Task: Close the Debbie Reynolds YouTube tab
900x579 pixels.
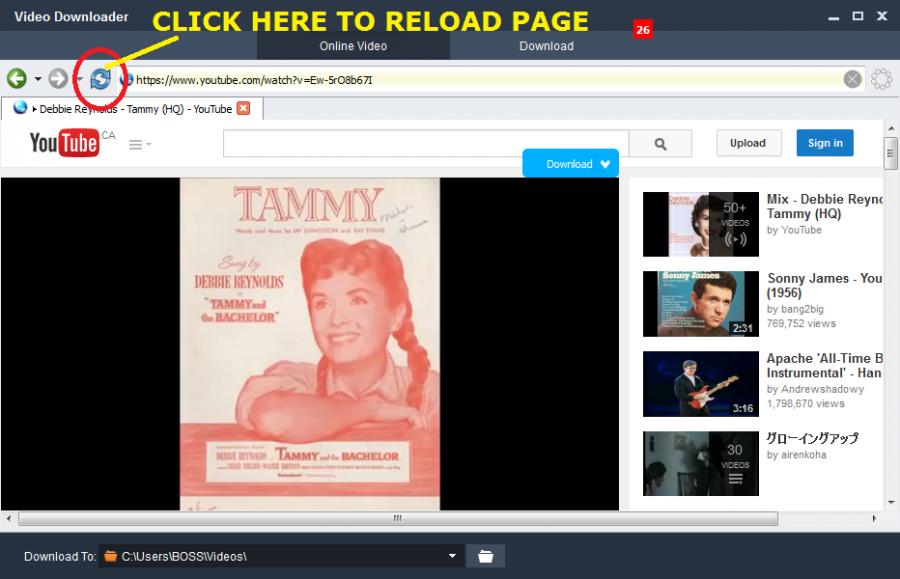Action: pos(244,108)
